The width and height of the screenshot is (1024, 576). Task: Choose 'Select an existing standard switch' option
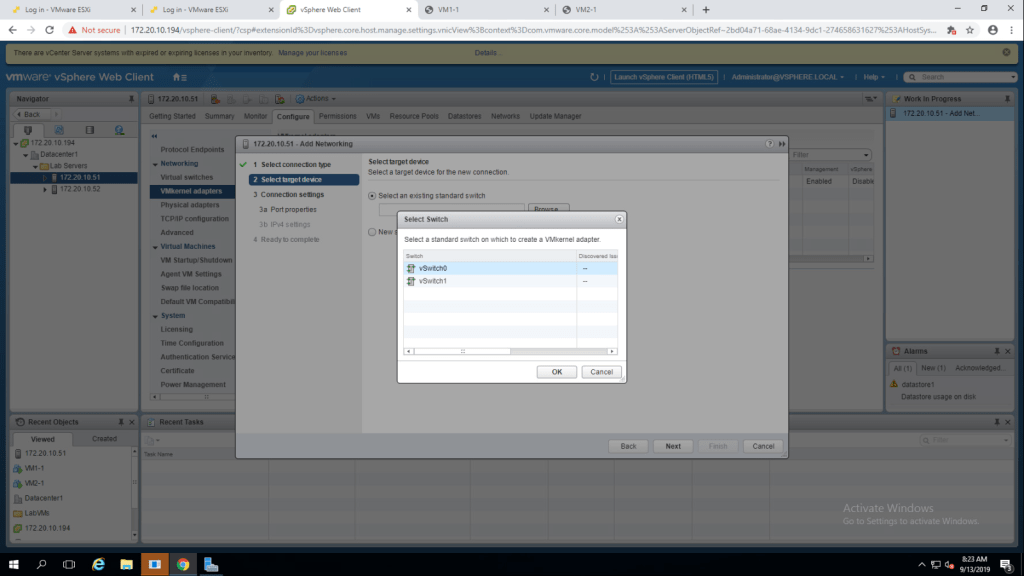point(373,196)
